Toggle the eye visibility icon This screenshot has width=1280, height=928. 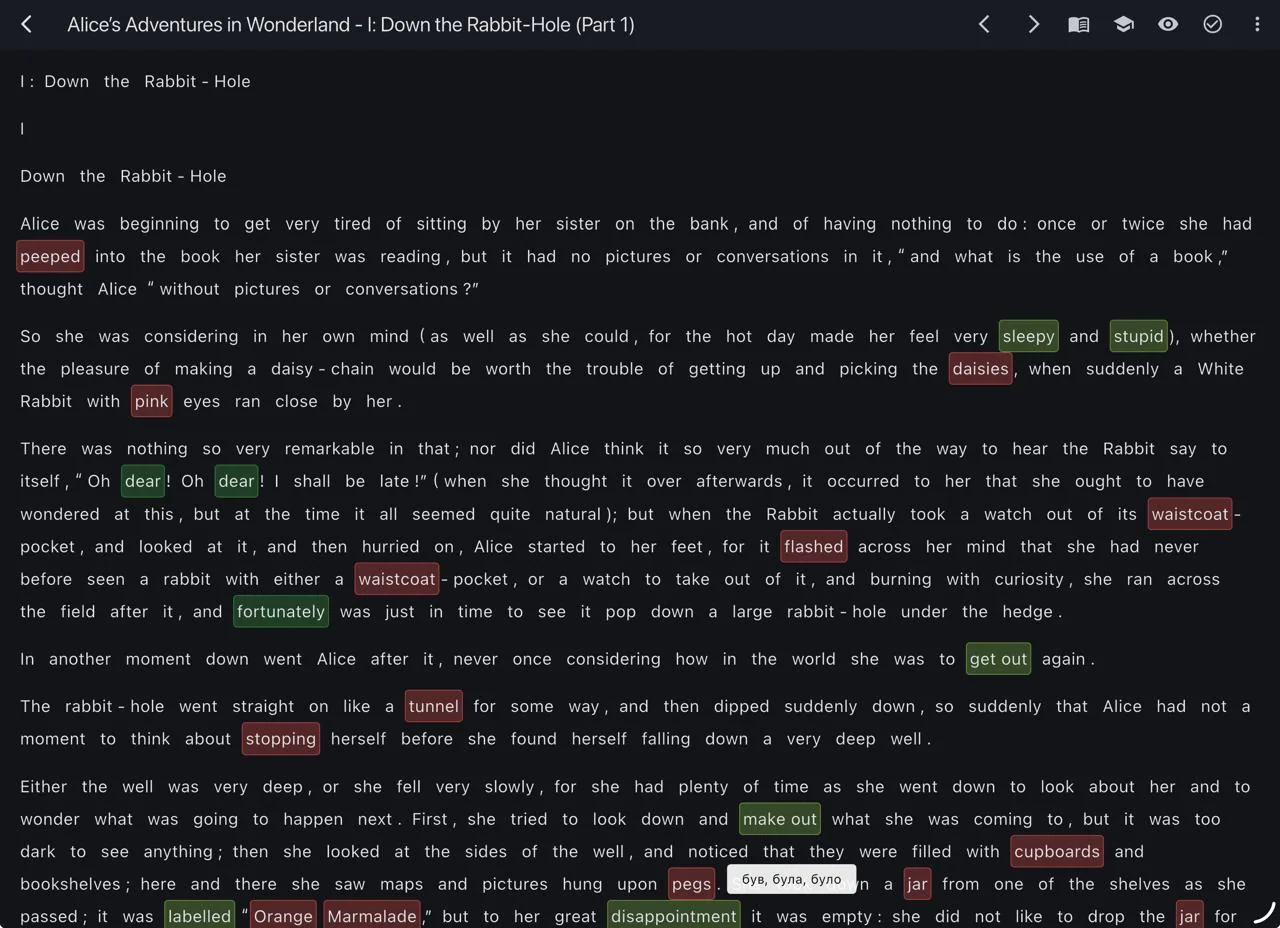pos(1168,24)
